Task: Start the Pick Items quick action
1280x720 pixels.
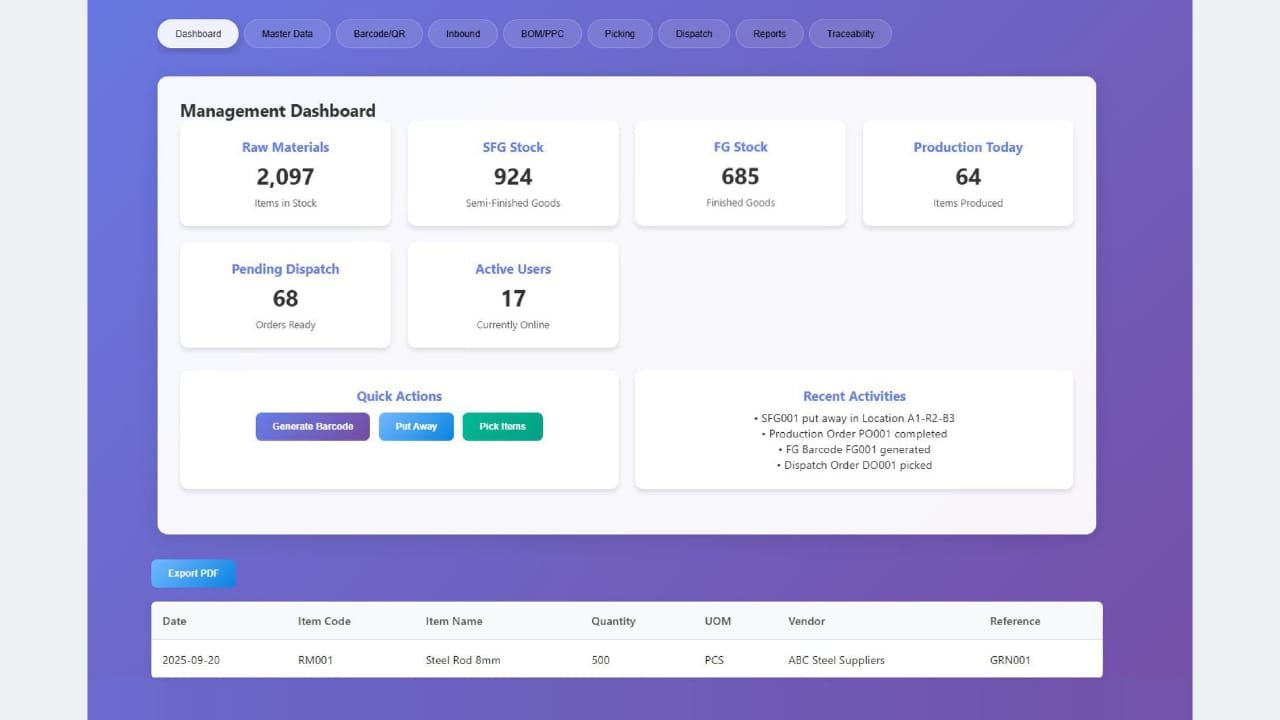Action: pos(502,427)
